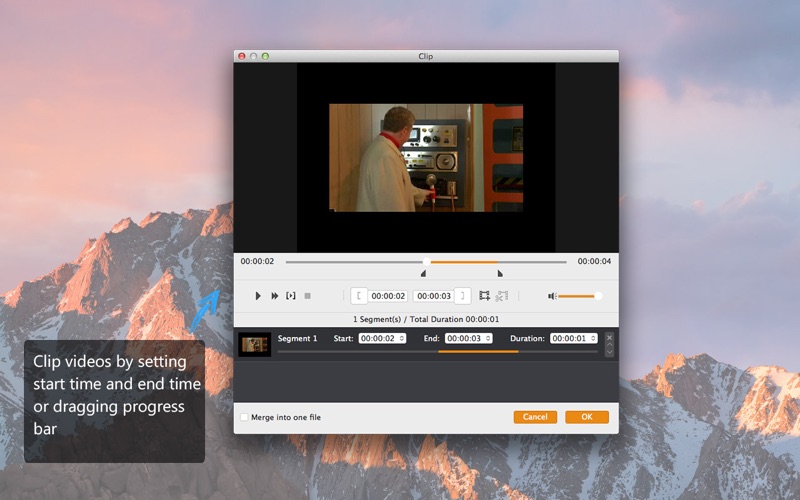Click the Cancel button
This screenshot has height=500, width=800.
(x=535, y=417)
